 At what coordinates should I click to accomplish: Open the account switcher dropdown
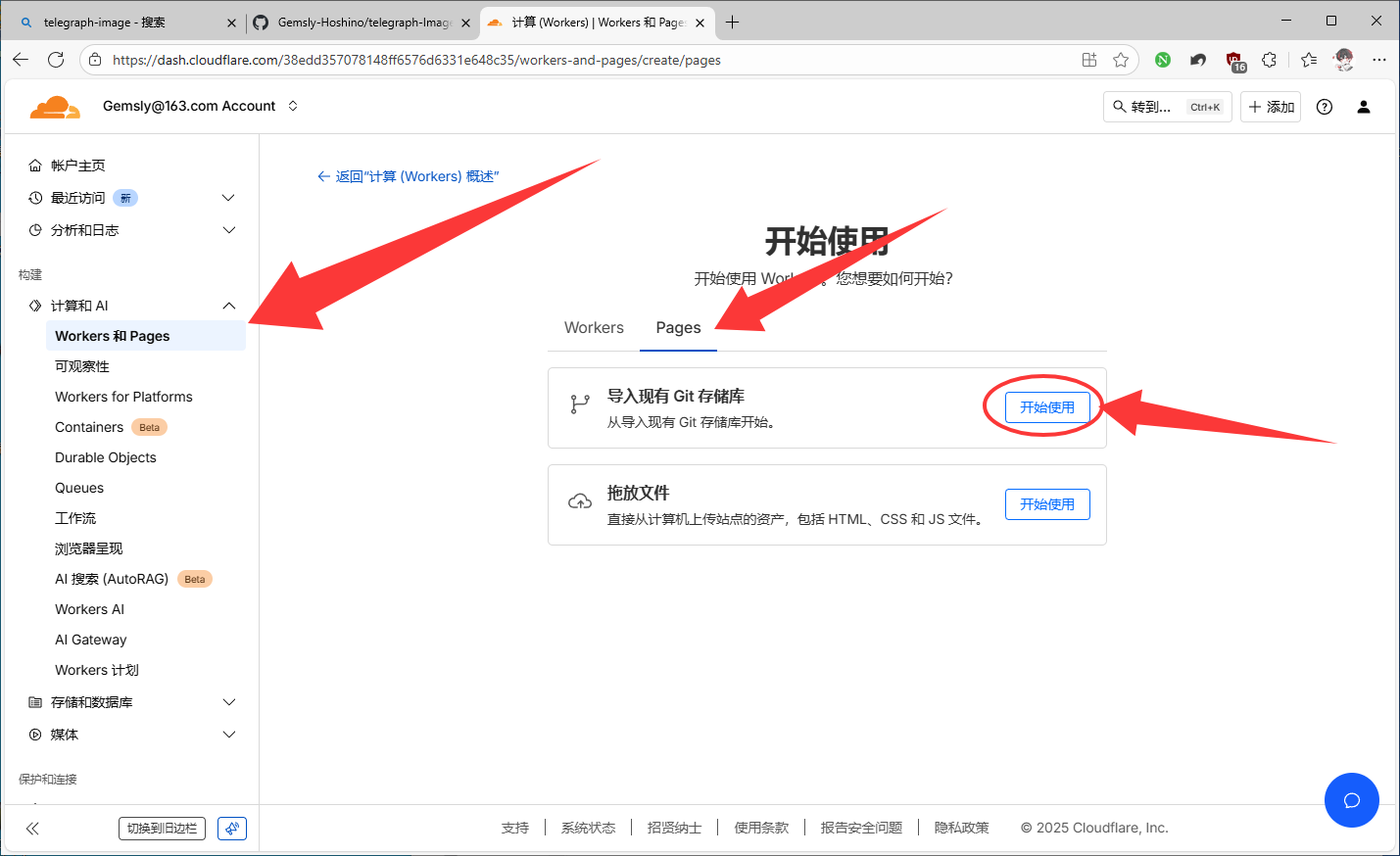[x=293, y=106]
